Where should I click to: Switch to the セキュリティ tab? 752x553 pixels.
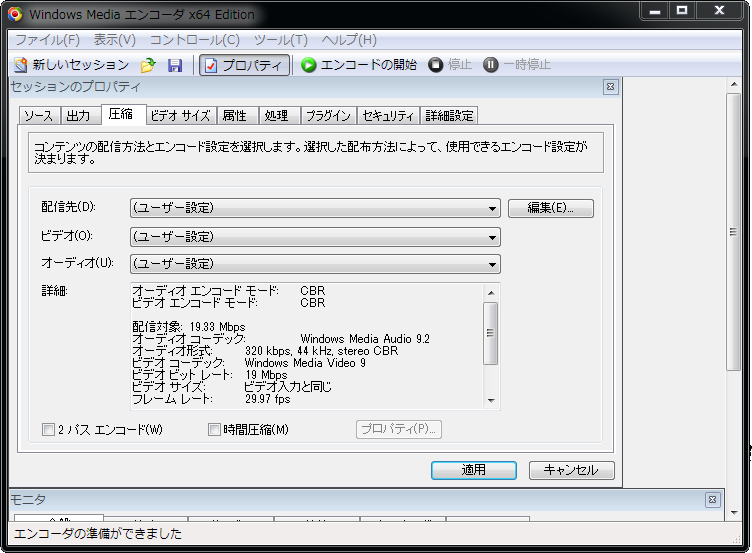coord(388,116)
